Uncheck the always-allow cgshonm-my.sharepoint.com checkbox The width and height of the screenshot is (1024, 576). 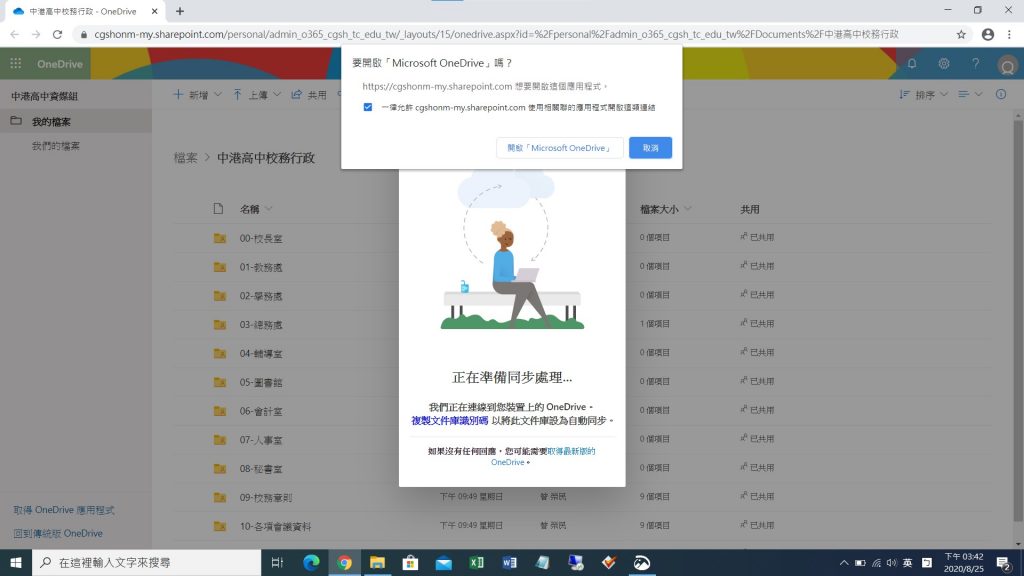point(368,107)
